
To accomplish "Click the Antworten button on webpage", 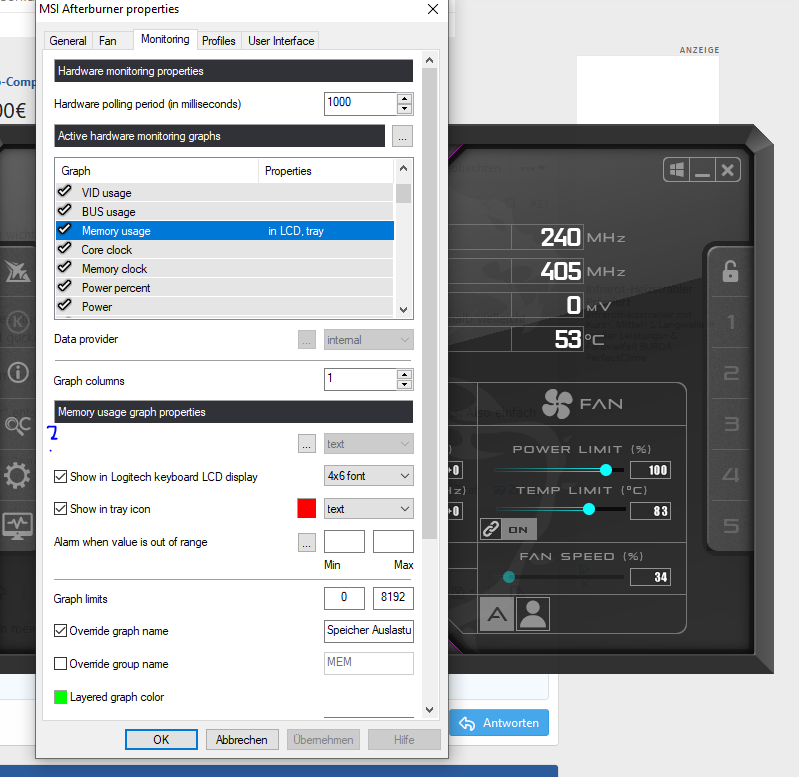I will tap(499, 723).
